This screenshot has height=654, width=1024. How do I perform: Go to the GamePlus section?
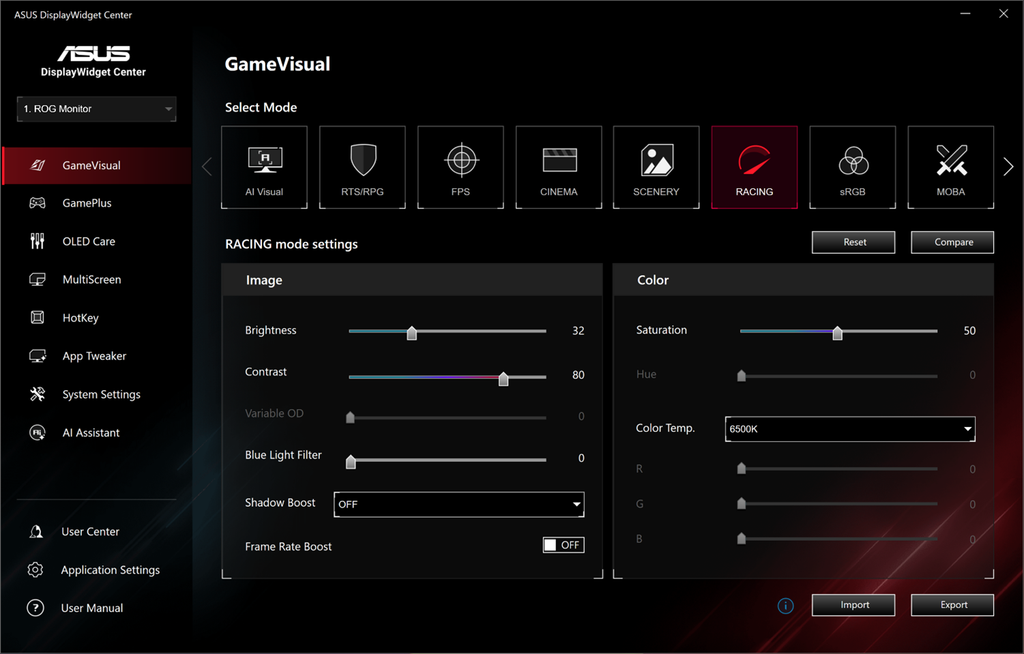[x=87, y=203]
